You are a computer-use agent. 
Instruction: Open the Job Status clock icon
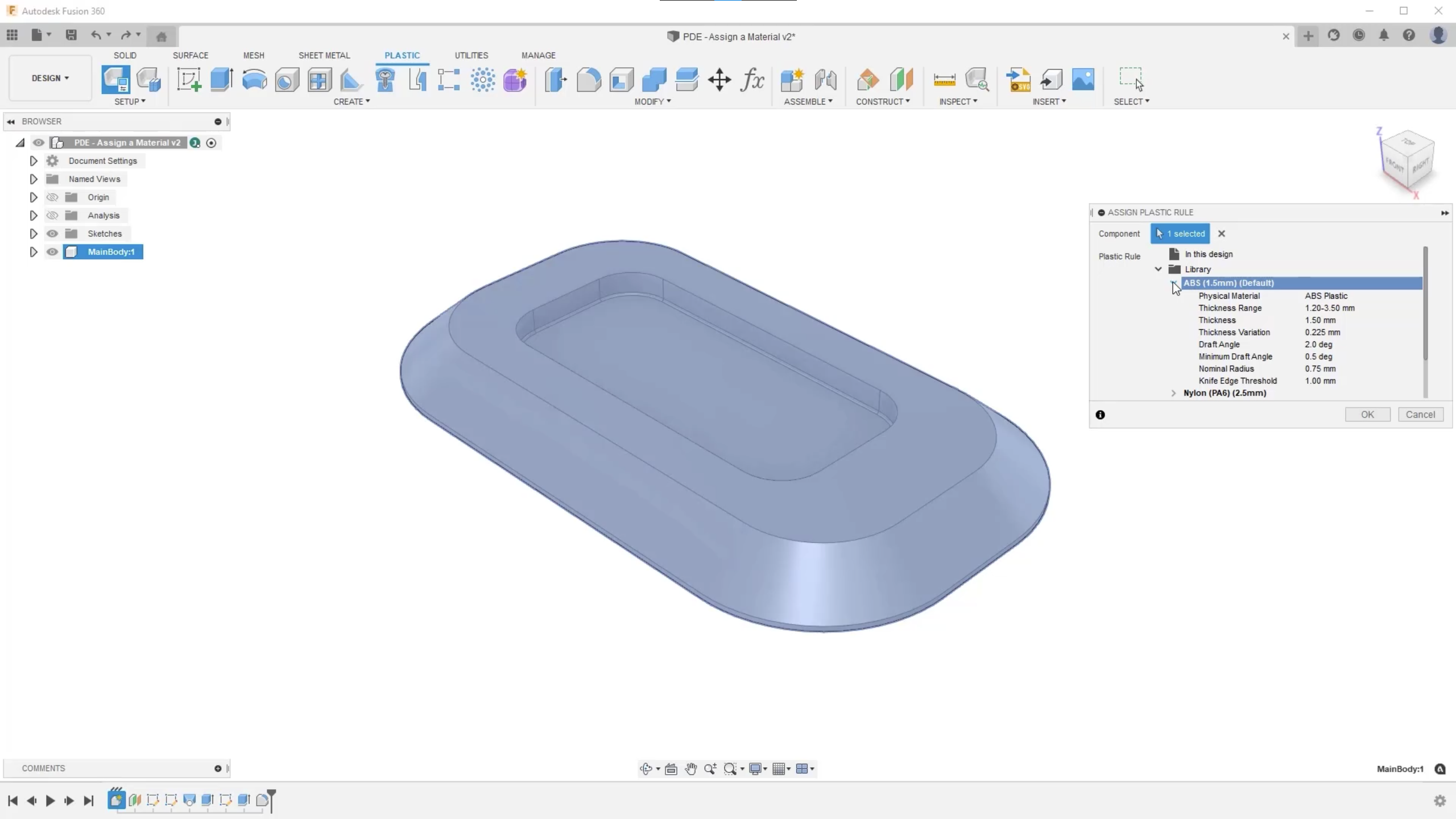click(1359, 36)
